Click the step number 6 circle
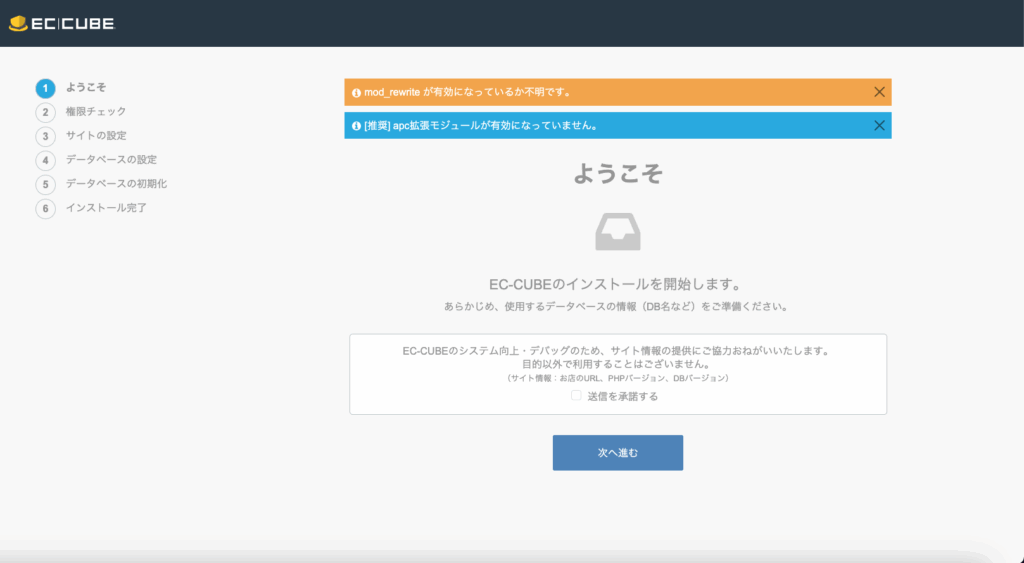This screenshot has width=1024, height=563. [x=45, y=209]
